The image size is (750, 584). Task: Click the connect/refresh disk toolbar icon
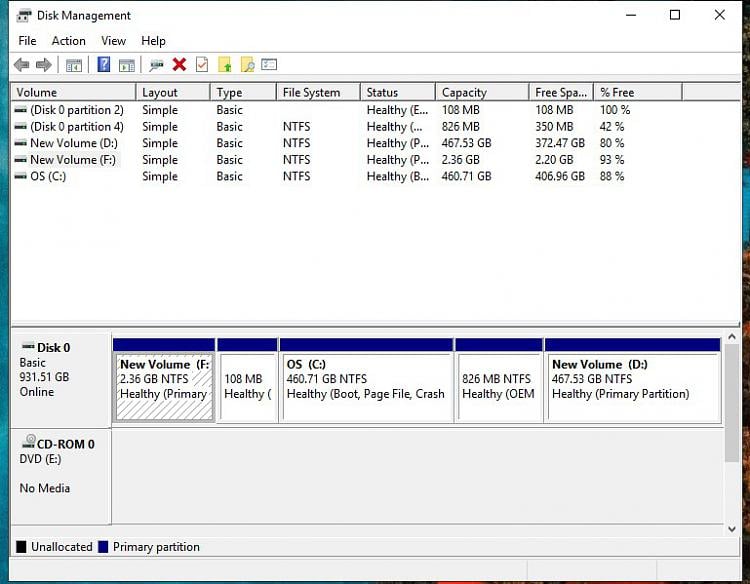(x=156, y=65)
